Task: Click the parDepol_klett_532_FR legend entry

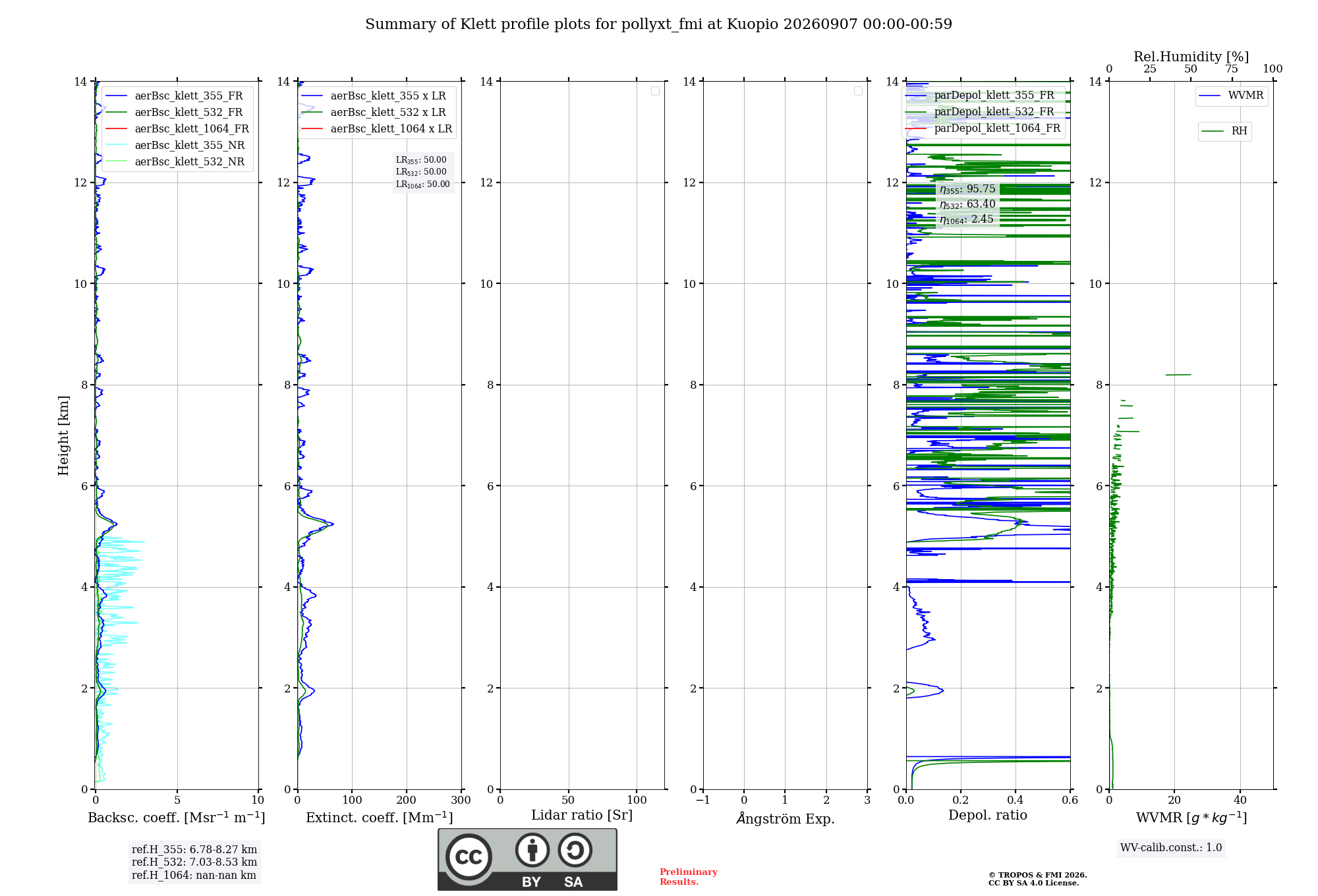Action: tap(980, 112)
